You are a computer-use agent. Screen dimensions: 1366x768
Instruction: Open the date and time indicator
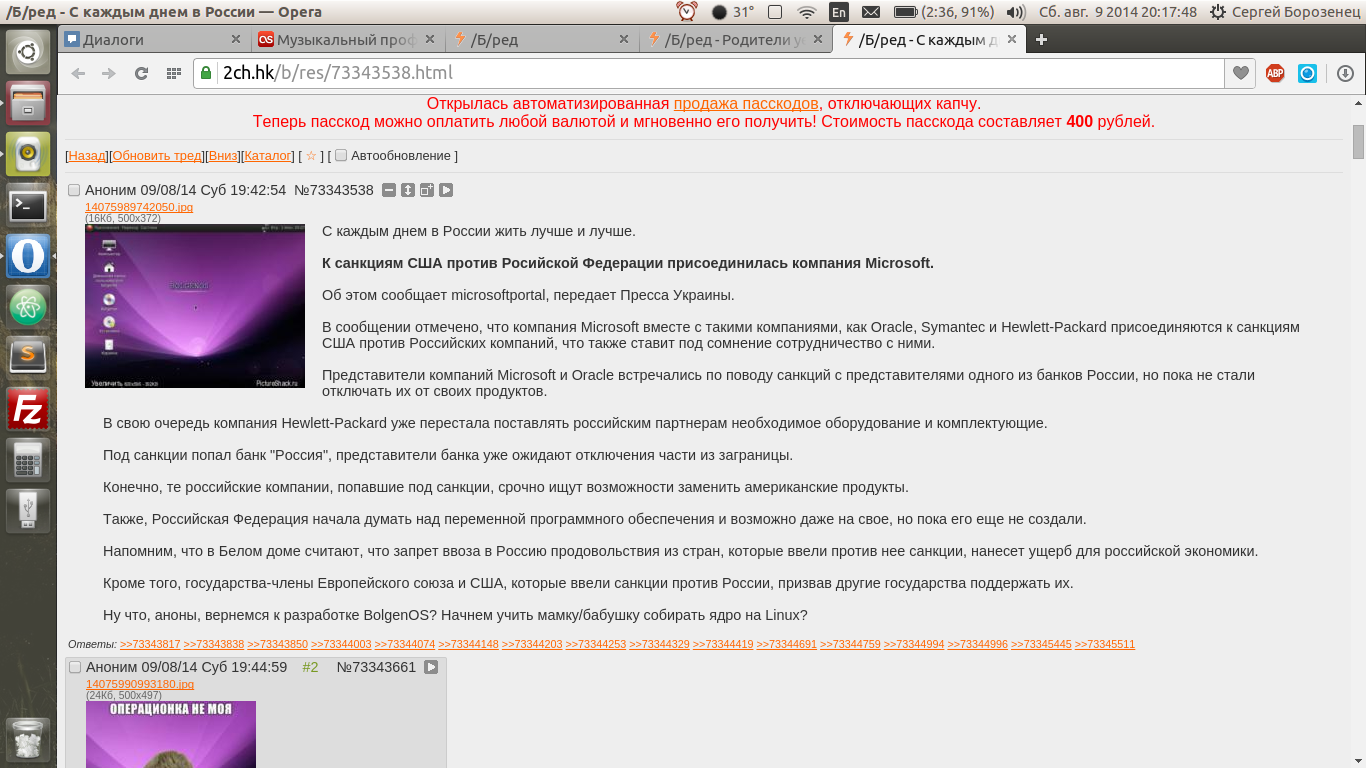[1117, 12]
